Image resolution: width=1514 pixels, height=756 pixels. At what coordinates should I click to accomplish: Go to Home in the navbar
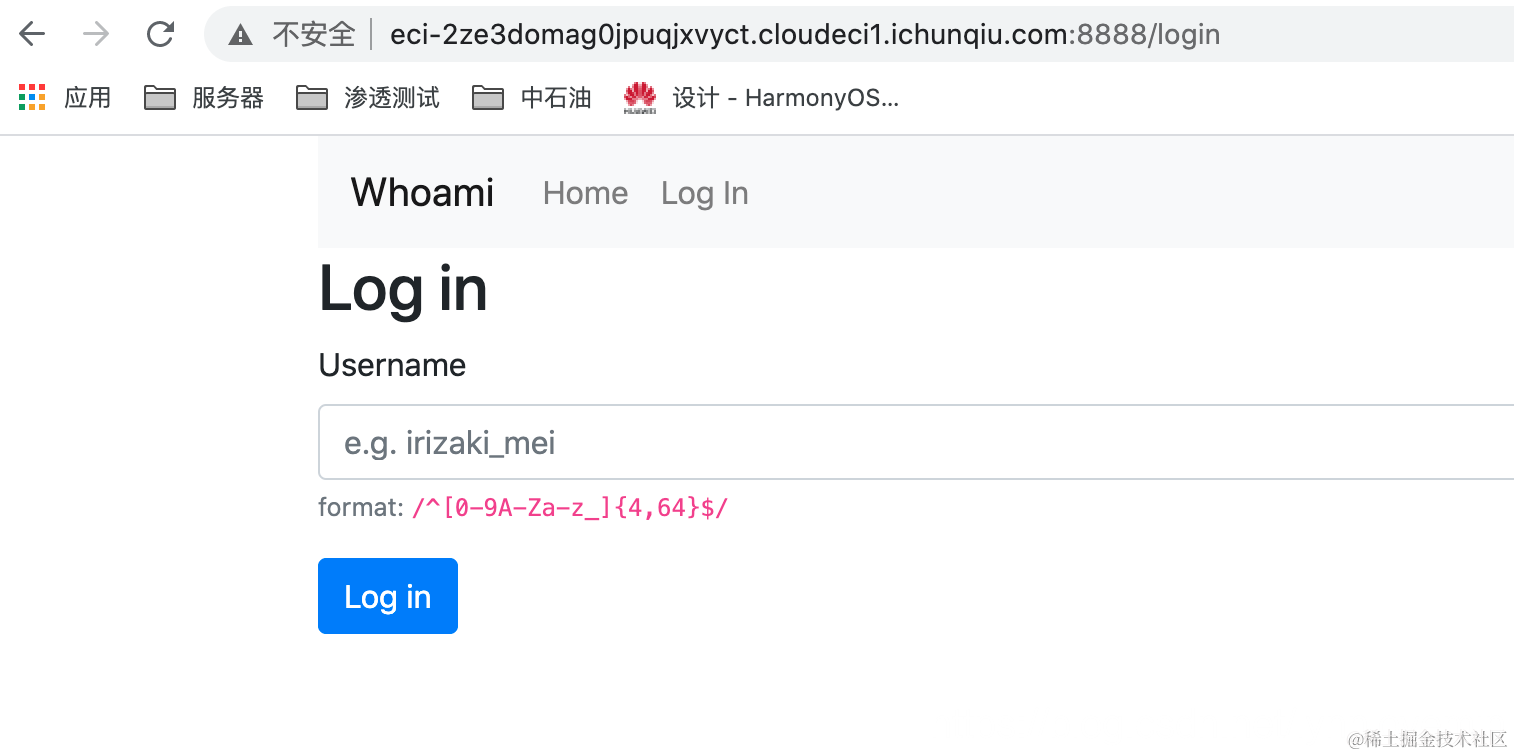585,193
